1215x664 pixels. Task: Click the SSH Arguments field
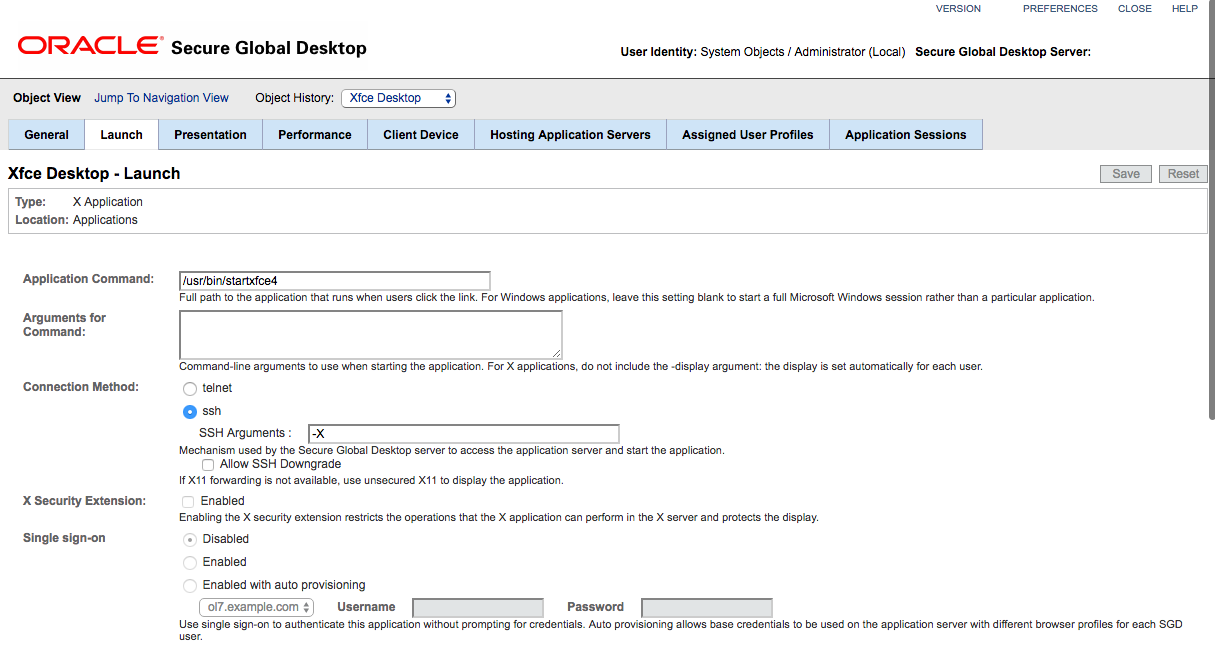click(464, 434)
